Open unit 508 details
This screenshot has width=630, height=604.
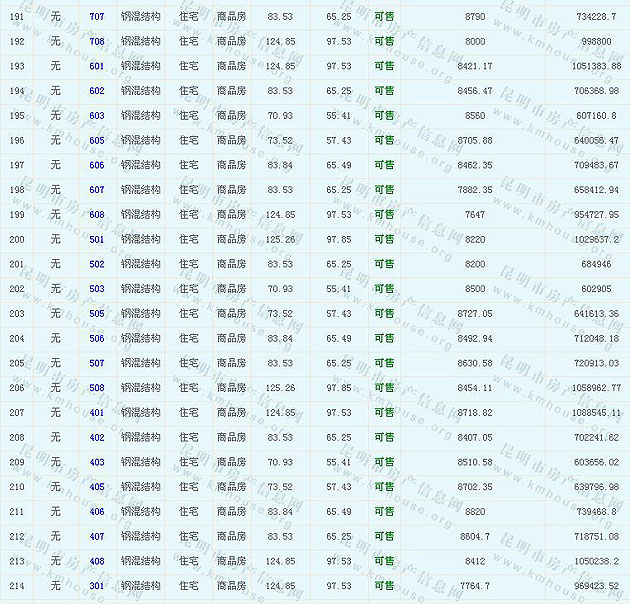tap(96, 388)
